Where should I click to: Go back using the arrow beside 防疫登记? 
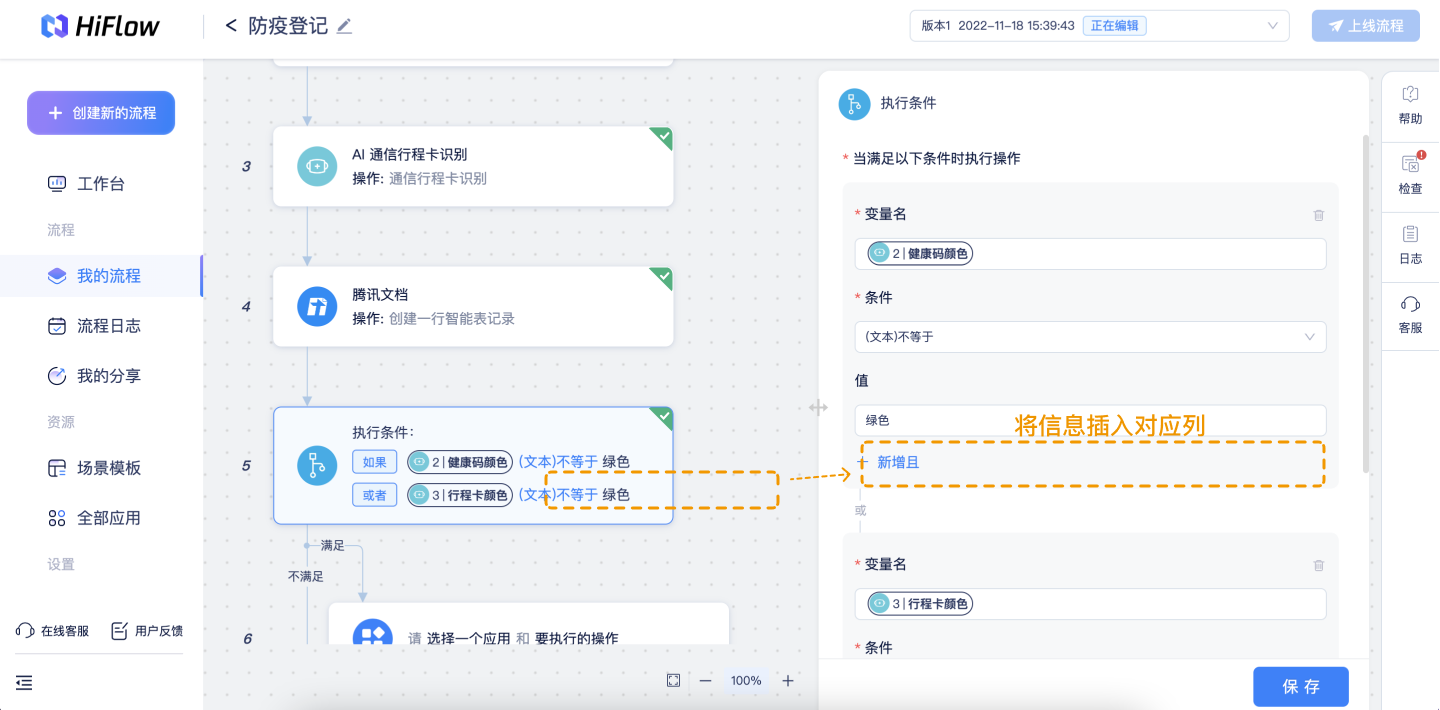click(231, 26)
